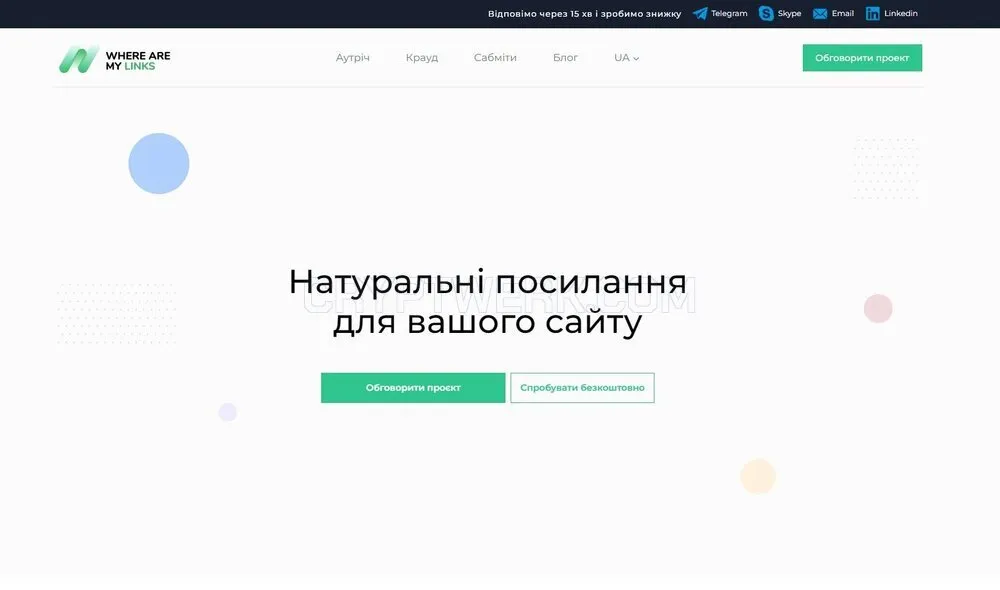Viewport: 1000px width, 590px height.
Task: Open the Telegram text link
Action: 729,13
